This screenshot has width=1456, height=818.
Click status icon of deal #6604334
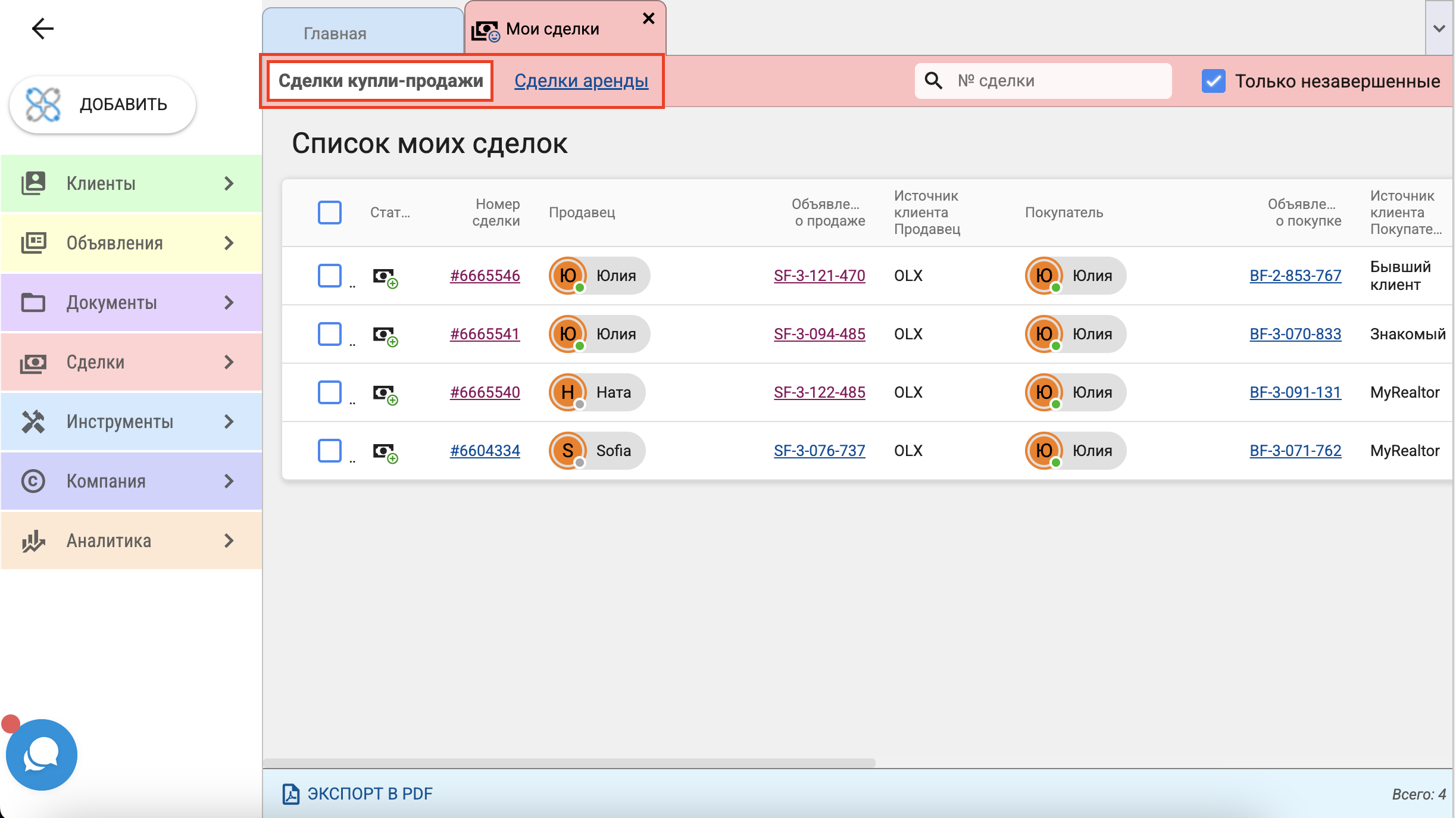coord(385,452)
